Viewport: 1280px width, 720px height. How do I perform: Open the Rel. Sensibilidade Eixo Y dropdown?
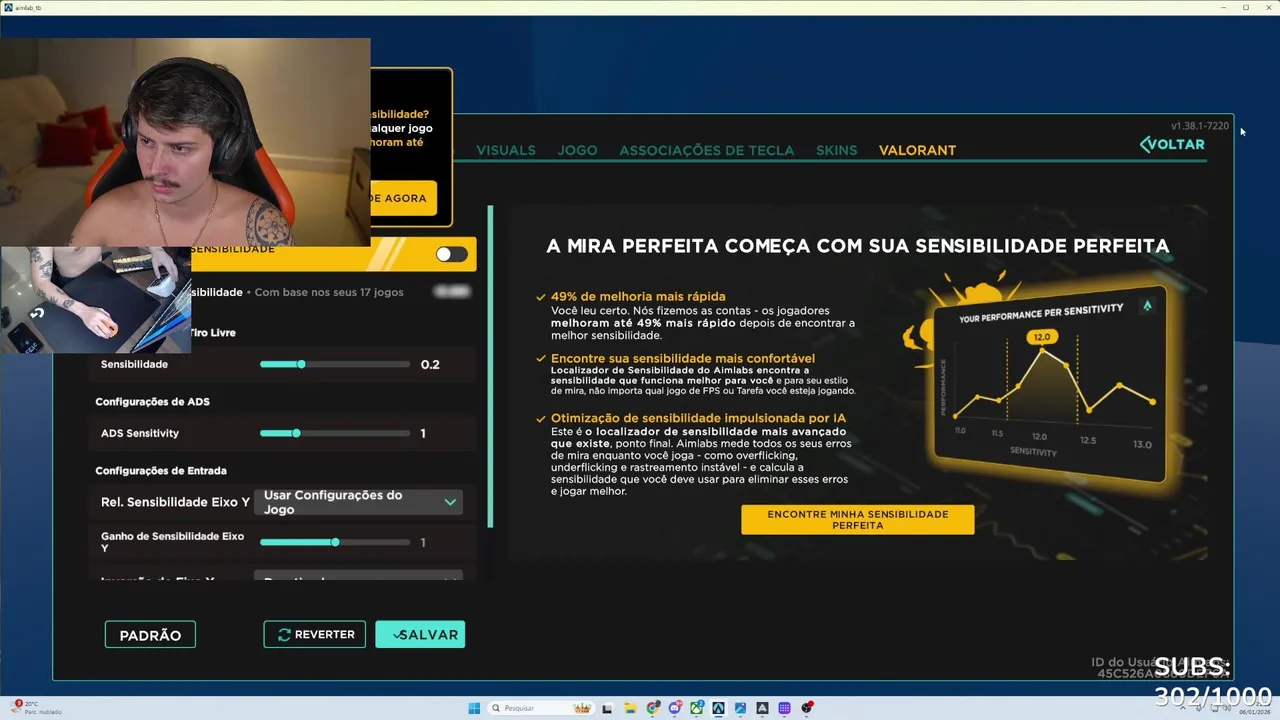click(358, 502)
